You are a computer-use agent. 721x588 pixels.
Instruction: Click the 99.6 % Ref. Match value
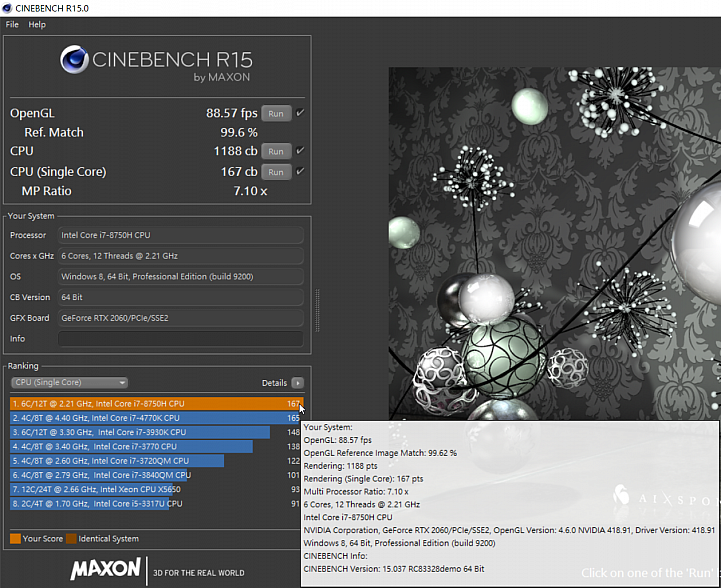[239, 132]
